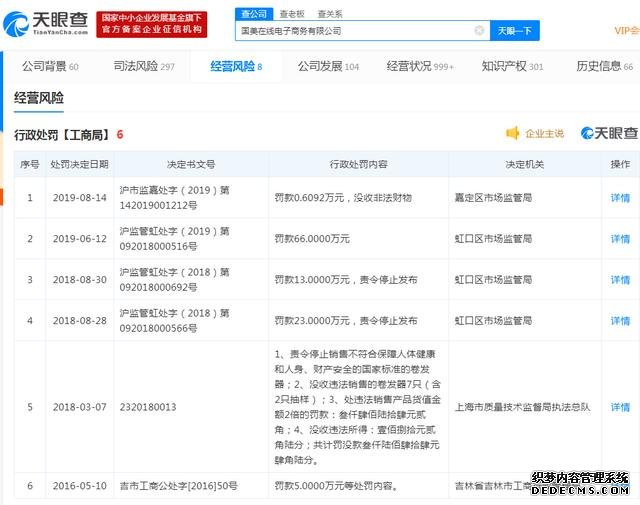Select the 查关系 search tab
Image resolution: width=640 pixels, height=505 pixels.
tap(330, 14)
